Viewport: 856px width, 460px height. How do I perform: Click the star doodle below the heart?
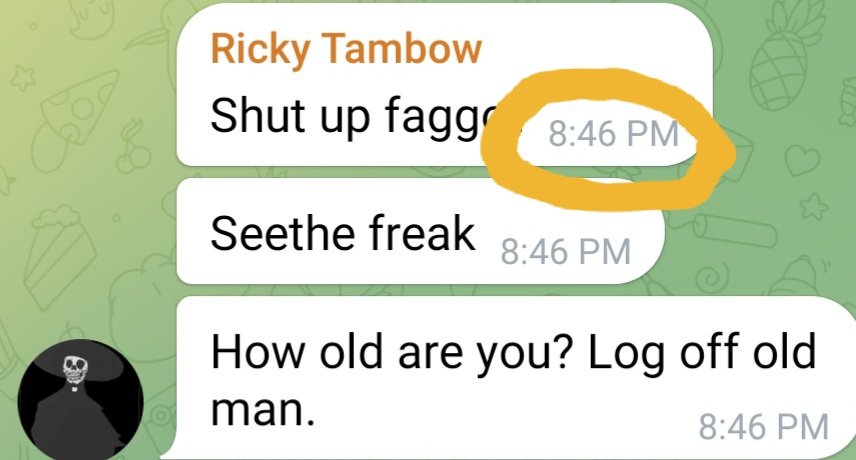click(814, 207)
